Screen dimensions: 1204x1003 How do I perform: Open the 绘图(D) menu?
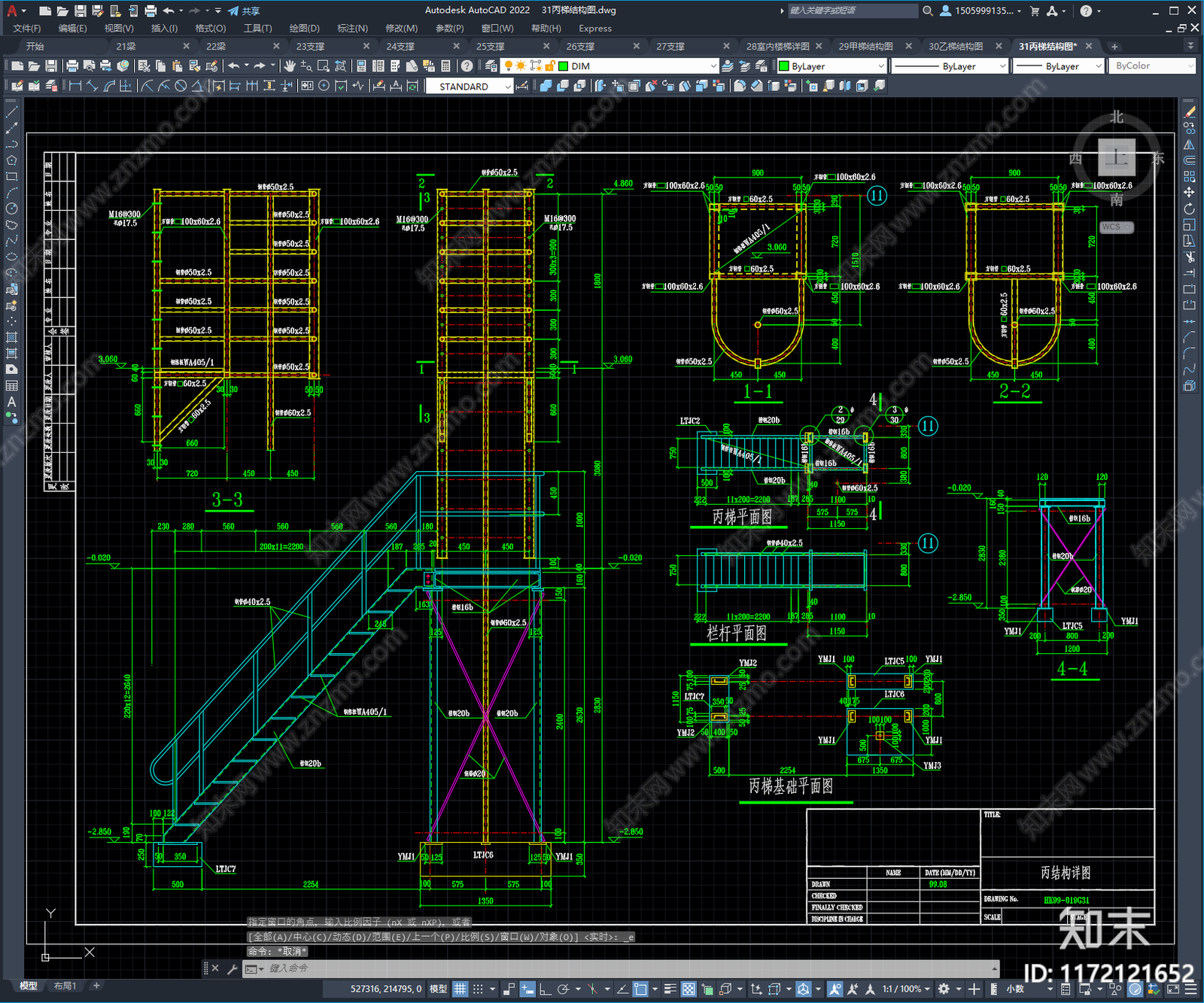coord(304,29)
